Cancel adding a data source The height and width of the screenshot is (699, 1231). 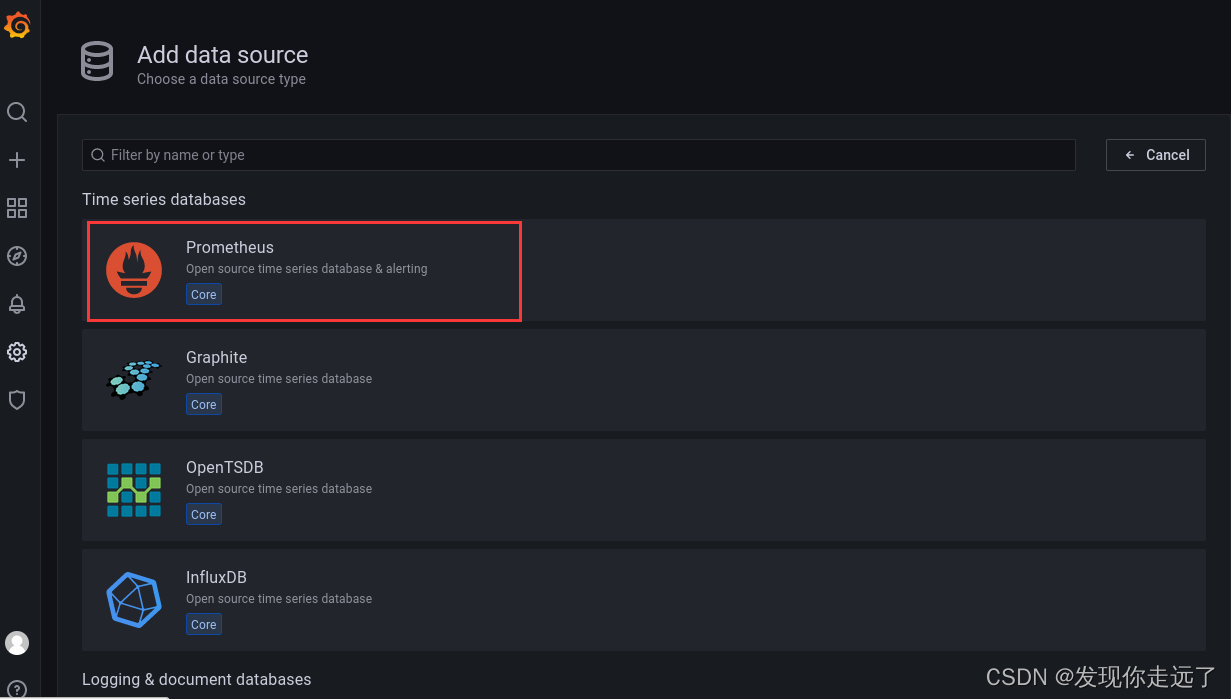(x=1156, y=155)
